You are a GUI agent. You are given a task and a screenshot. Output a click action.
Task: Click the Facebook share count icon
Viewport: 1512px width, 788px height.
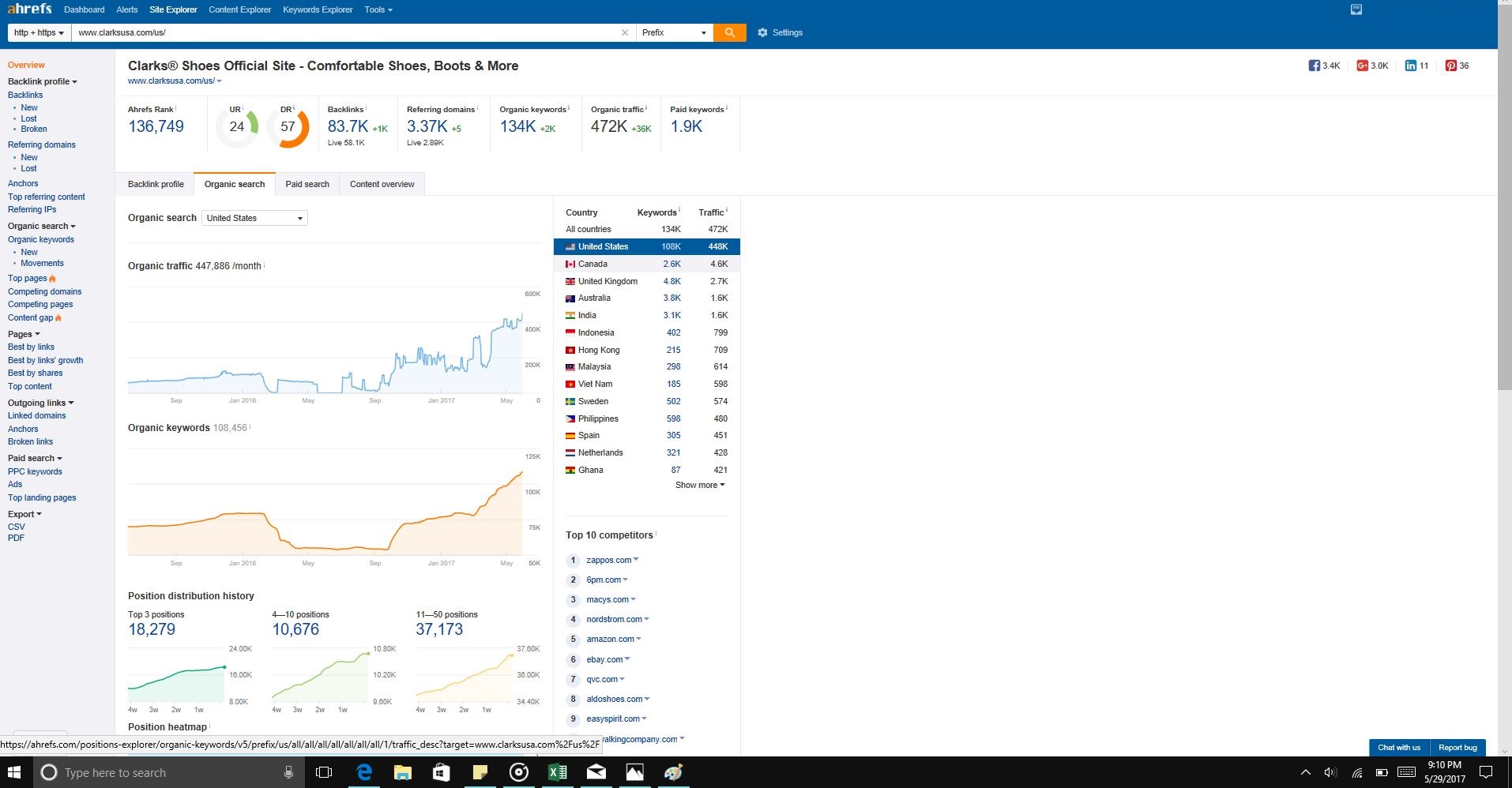pos(1314,66)
